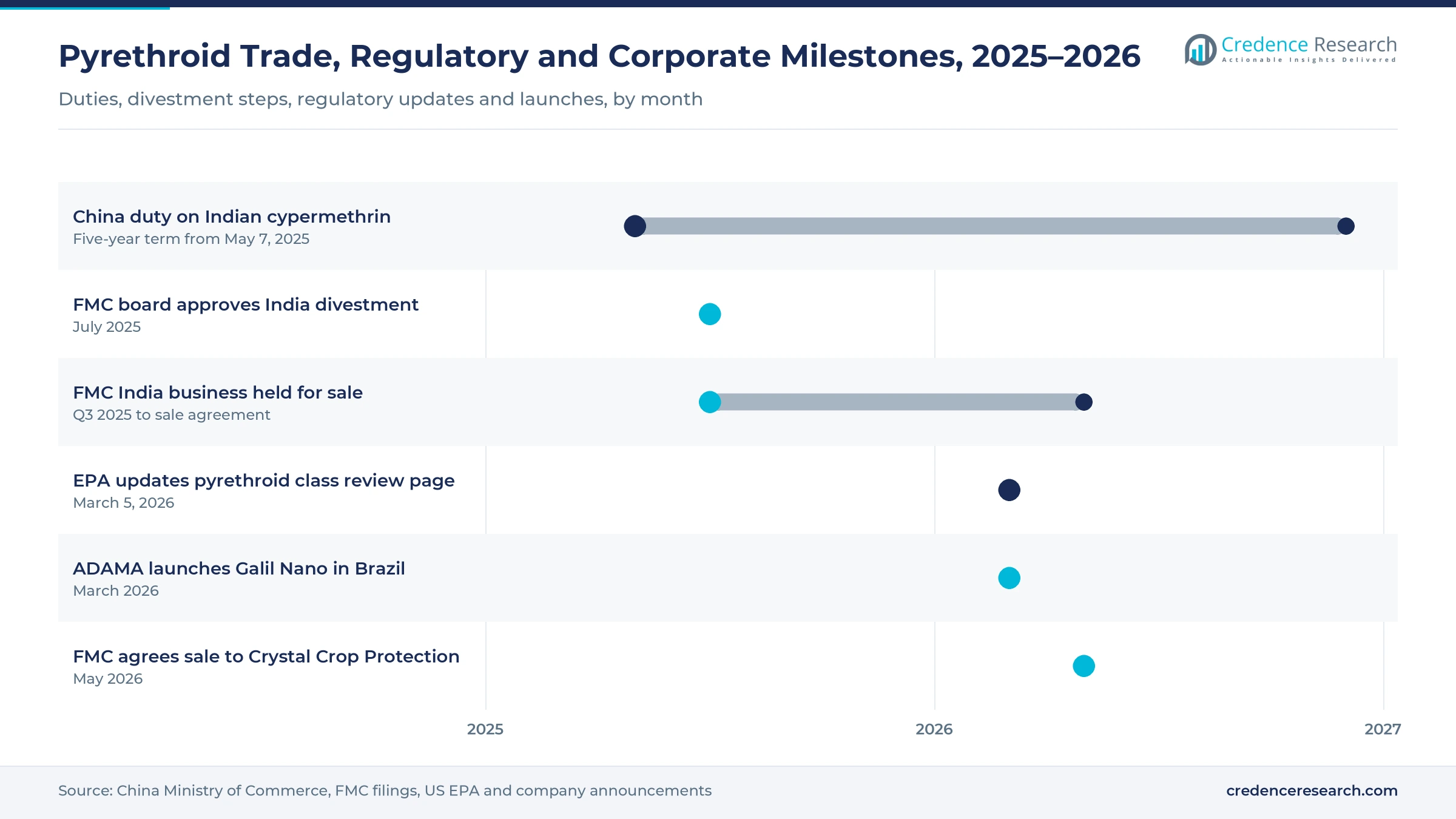The width and height of the screenshot is (1456, 819).
Task: Click the FMC India held for sale bar
Action: [x=897, y=402]
